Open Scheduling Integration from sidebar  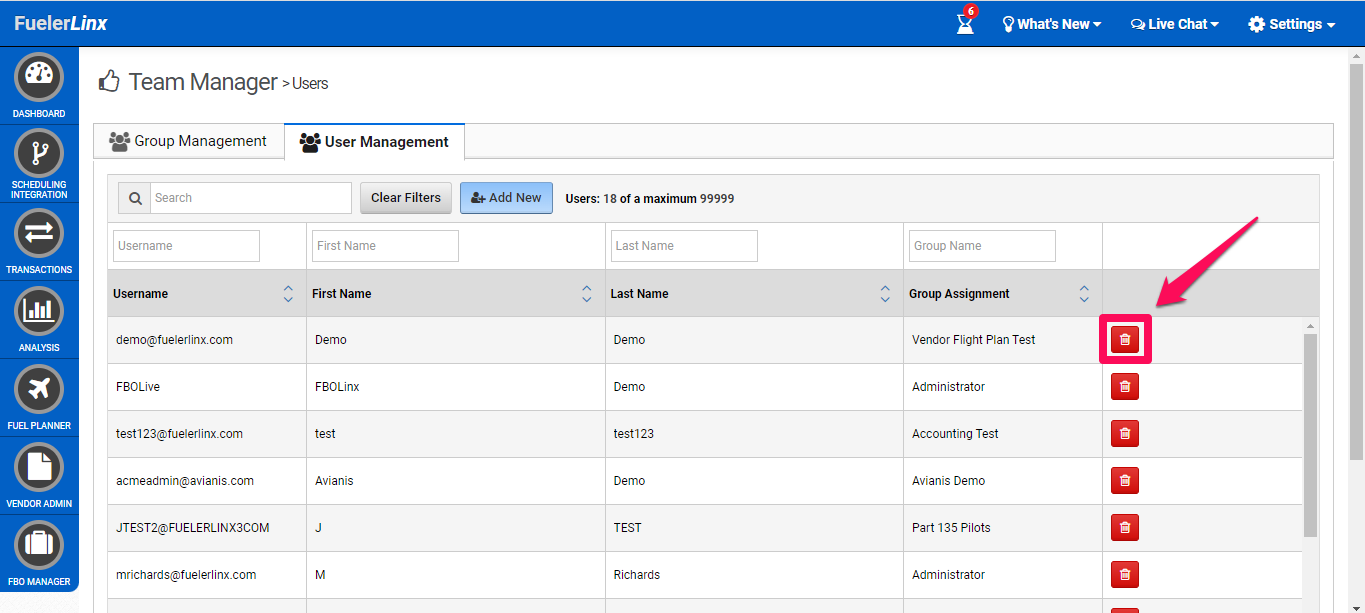tap(39, 154)
